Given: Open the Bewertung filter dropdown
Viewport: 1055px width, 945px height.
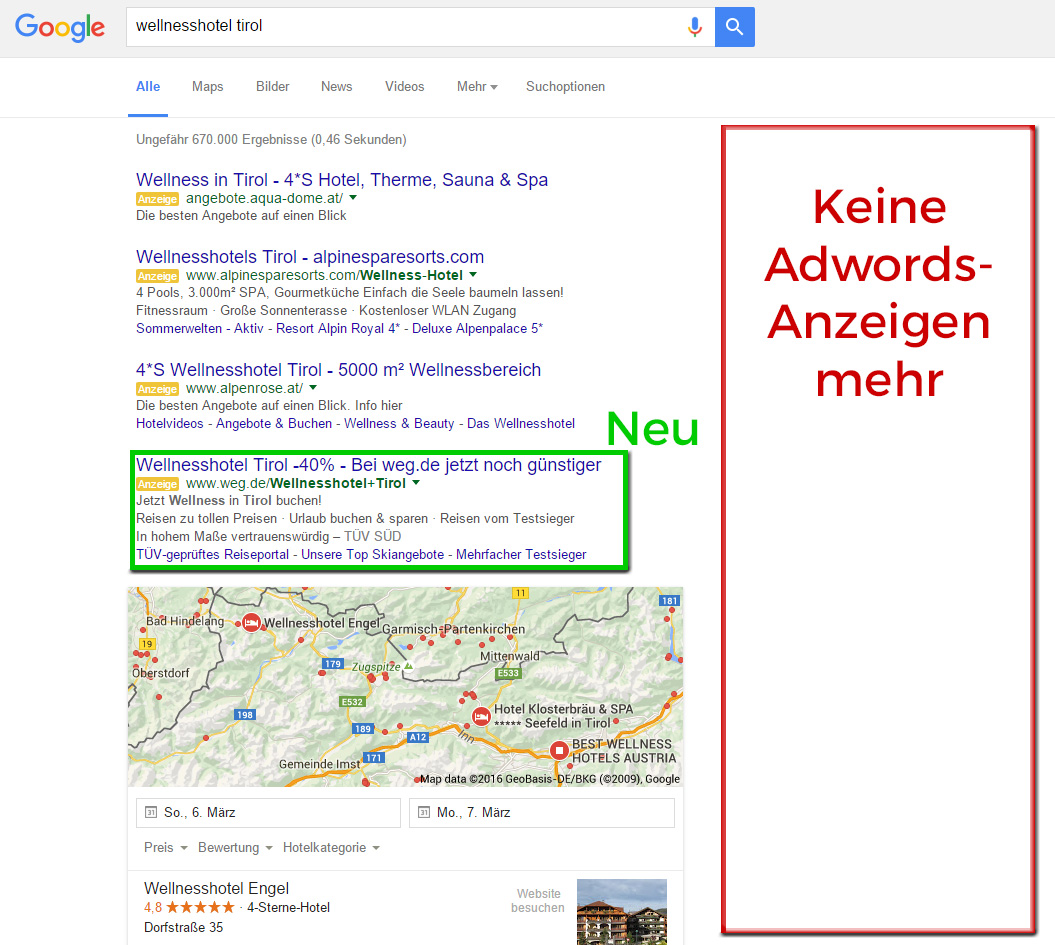Looking at the screenshot, I should click(x=235, y=847).
